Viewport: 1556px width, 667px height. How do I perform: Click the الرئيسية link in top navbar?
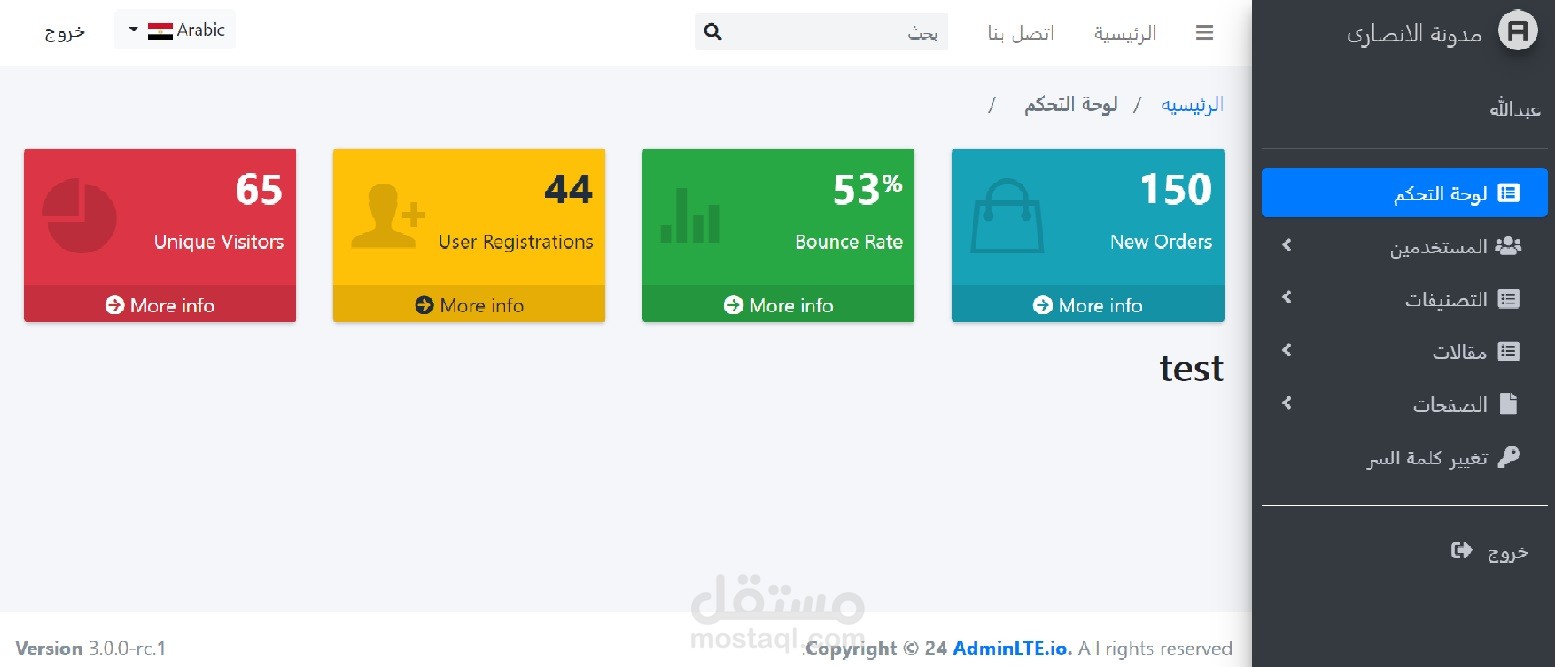coord(1124,33)
